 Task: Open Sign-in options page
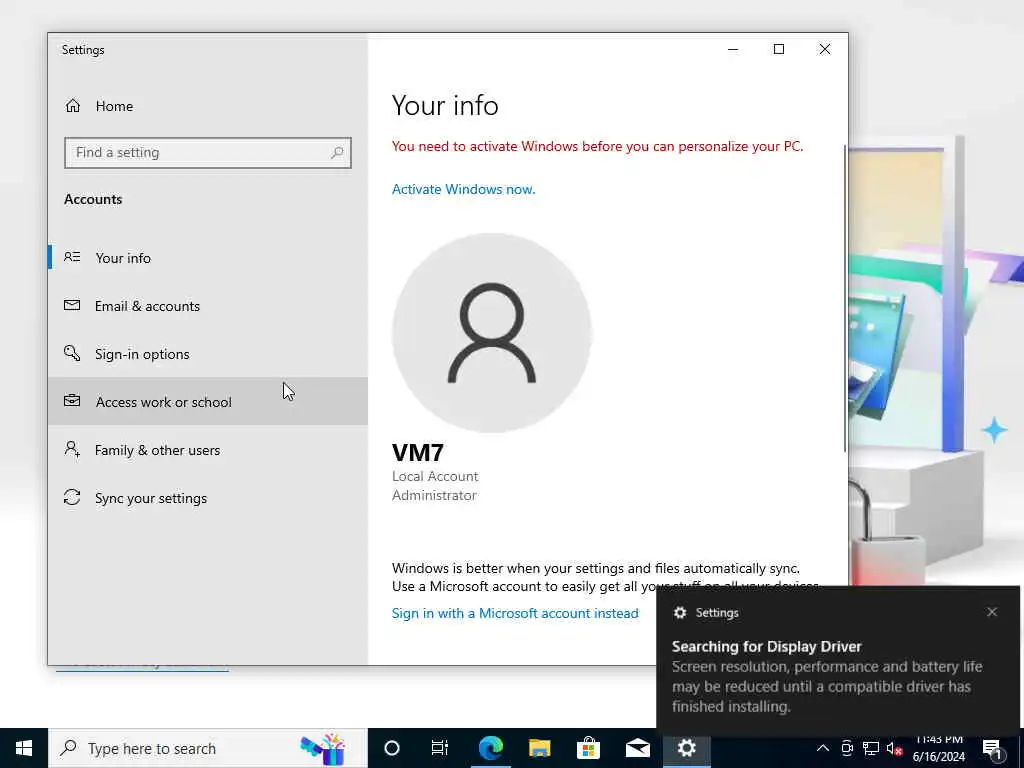[208, 354]
